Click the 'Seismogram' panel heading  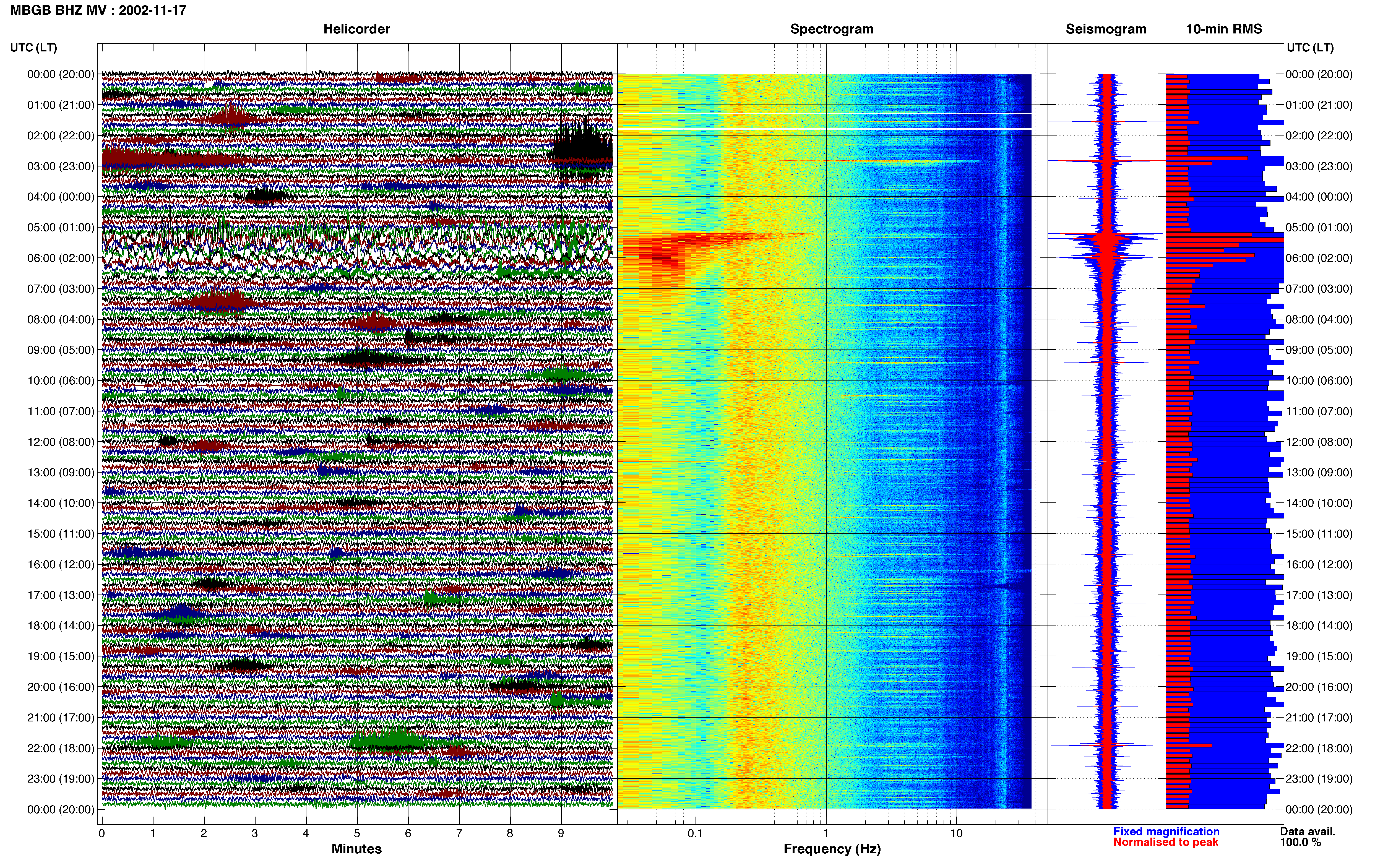[1106, 29]
